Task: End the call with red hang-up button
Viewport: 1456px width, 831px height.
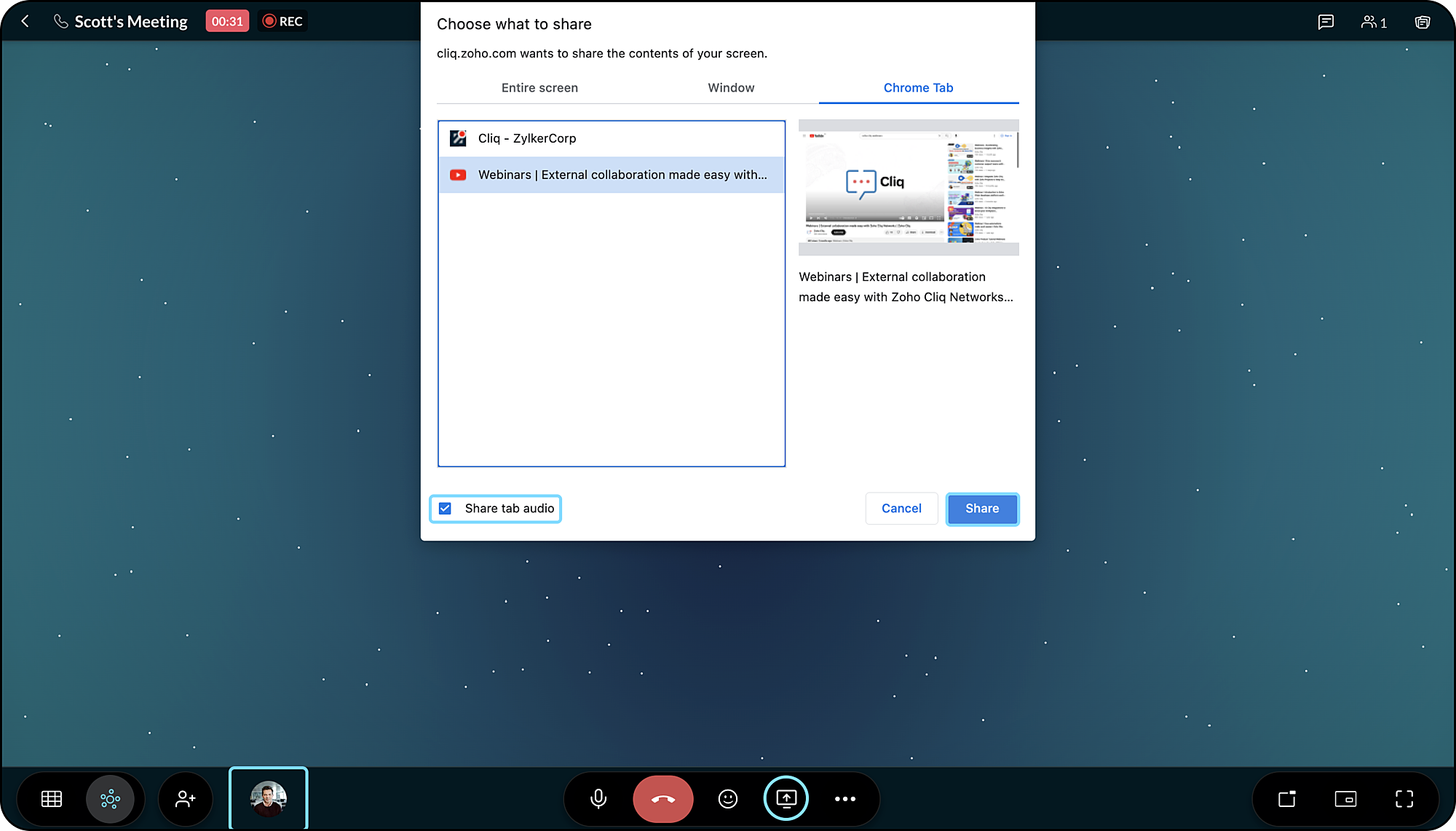Action: [x=662, y=799]
